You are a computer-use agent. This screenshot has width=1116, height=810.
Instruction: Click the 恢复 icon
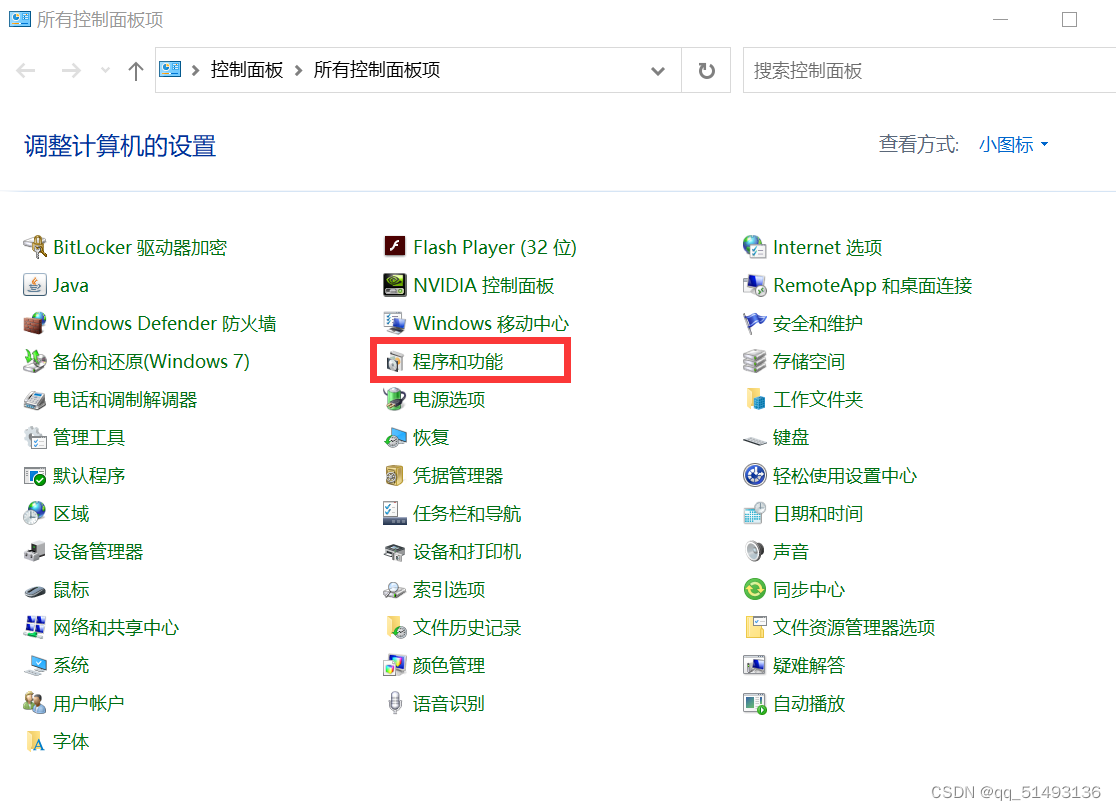[395, 437]
